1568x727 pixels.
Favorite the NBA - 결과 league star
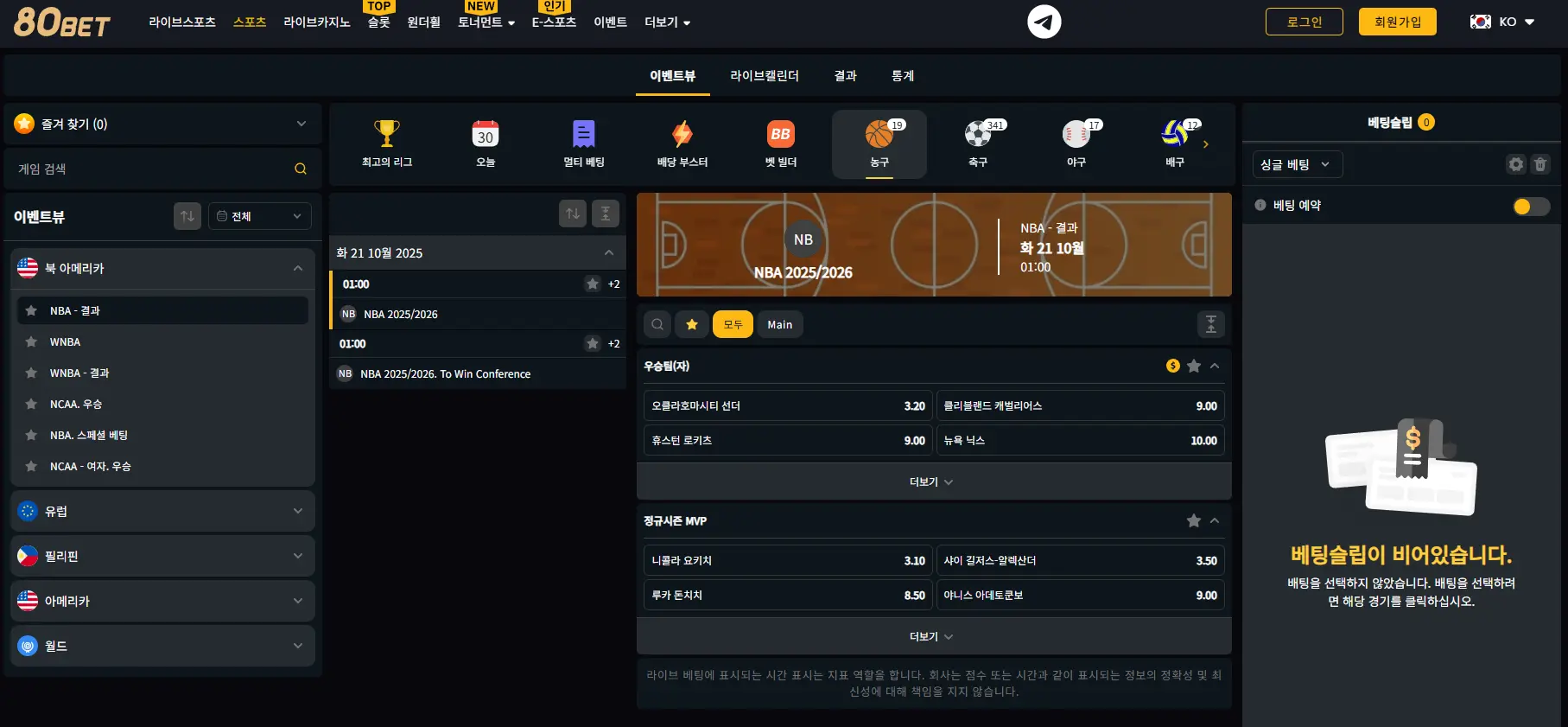(x=31, y=310)
